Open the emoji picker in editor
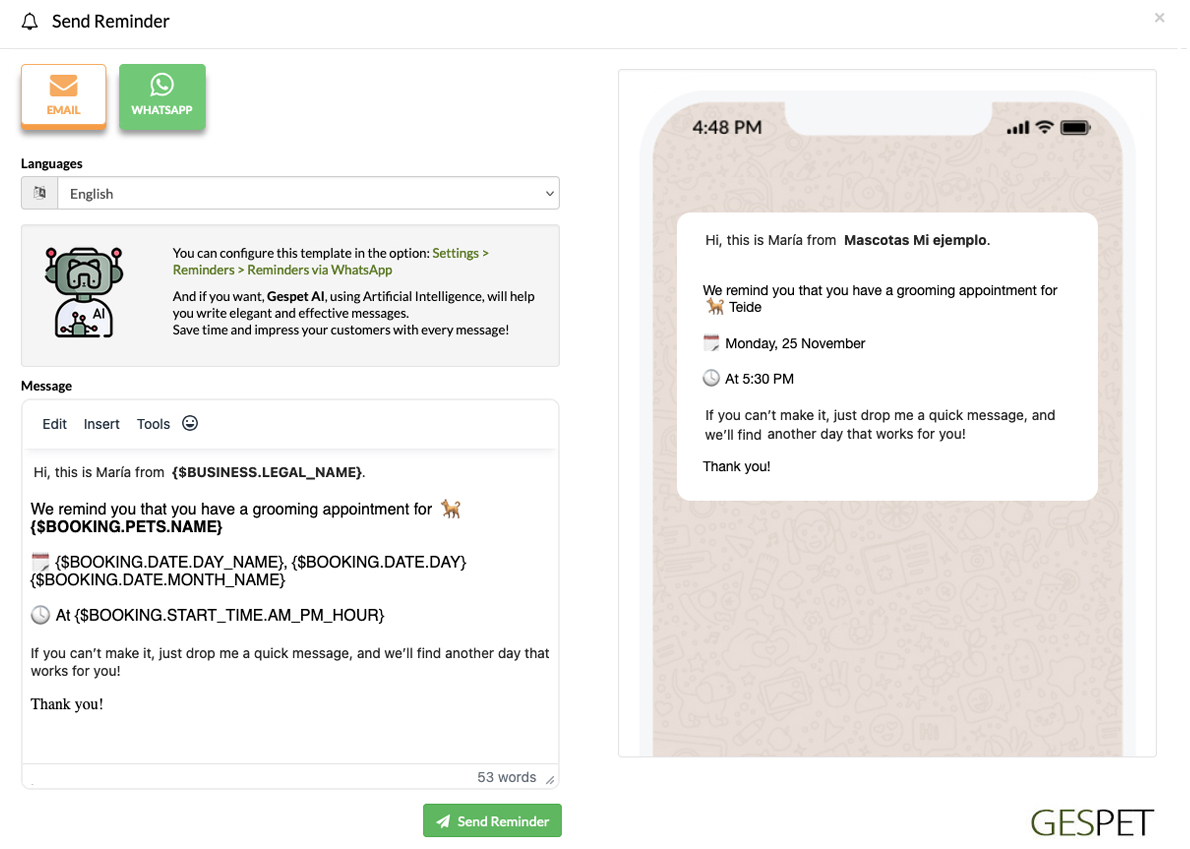 [190, 423]
